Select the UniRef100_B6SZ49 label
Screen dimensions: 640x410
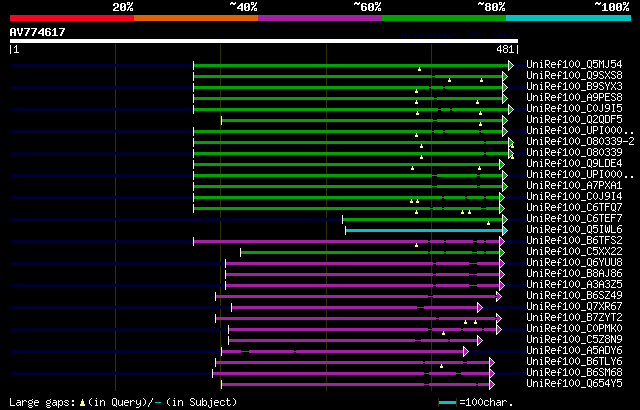(574, 296)
